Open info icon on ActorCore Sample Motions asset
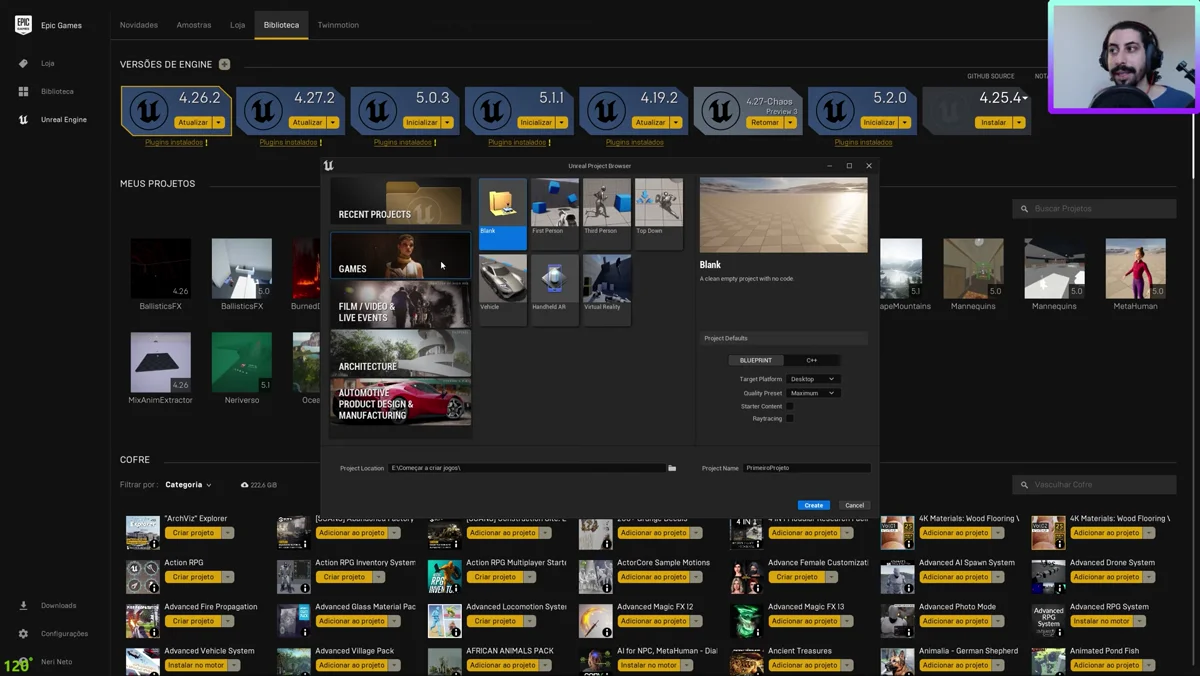The height and width of the screenshot is (676, 1200). tap(606, 588)
